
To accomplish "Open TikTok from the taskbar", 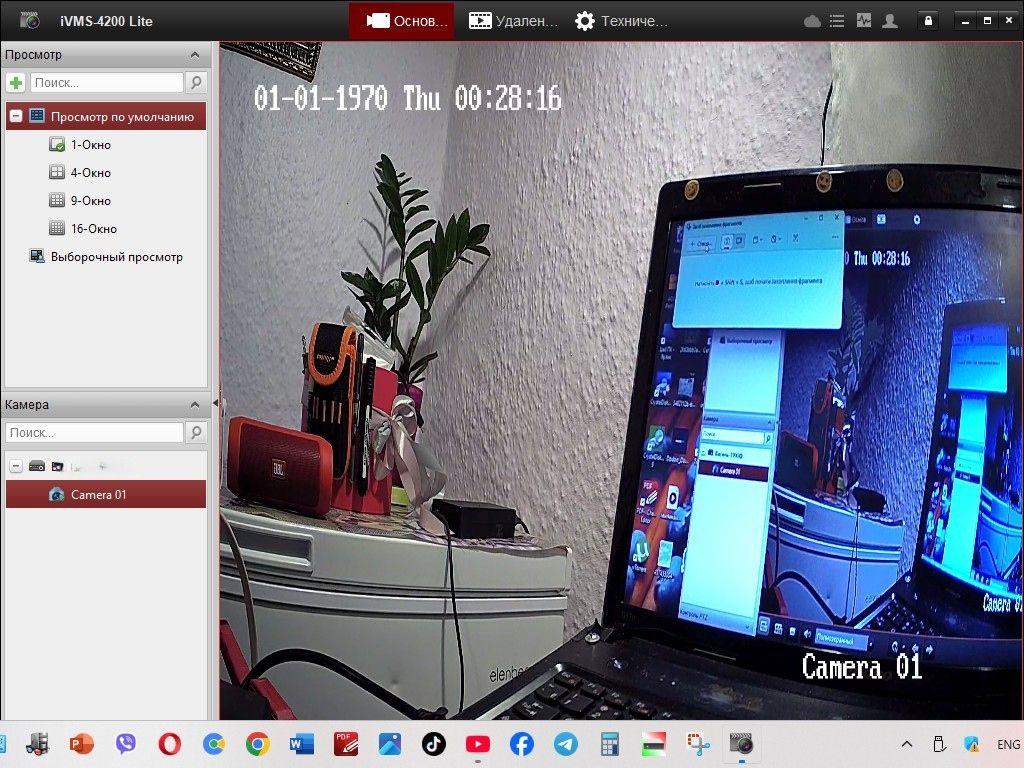I will click(434, 744).
